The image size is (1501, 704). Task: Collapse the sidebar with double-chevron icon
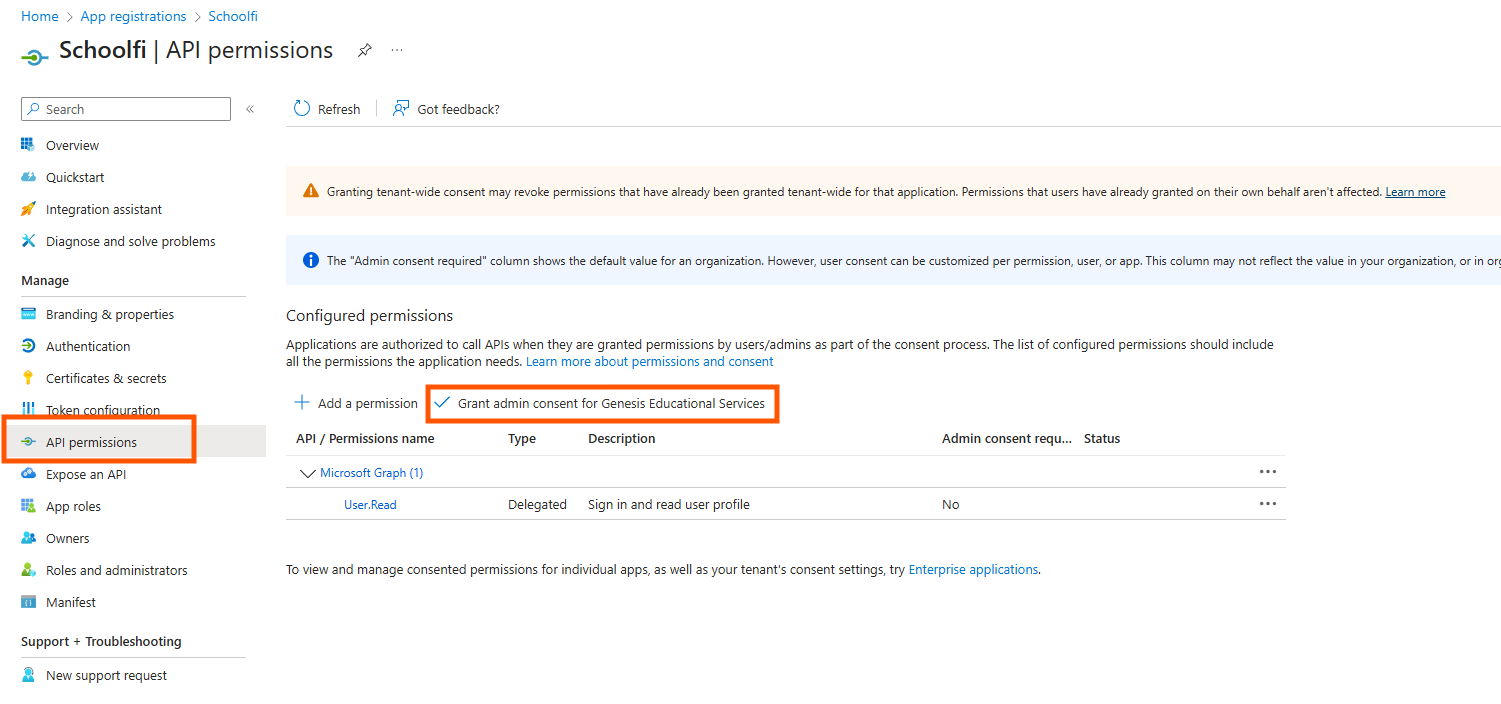click(x=250, y=109)
